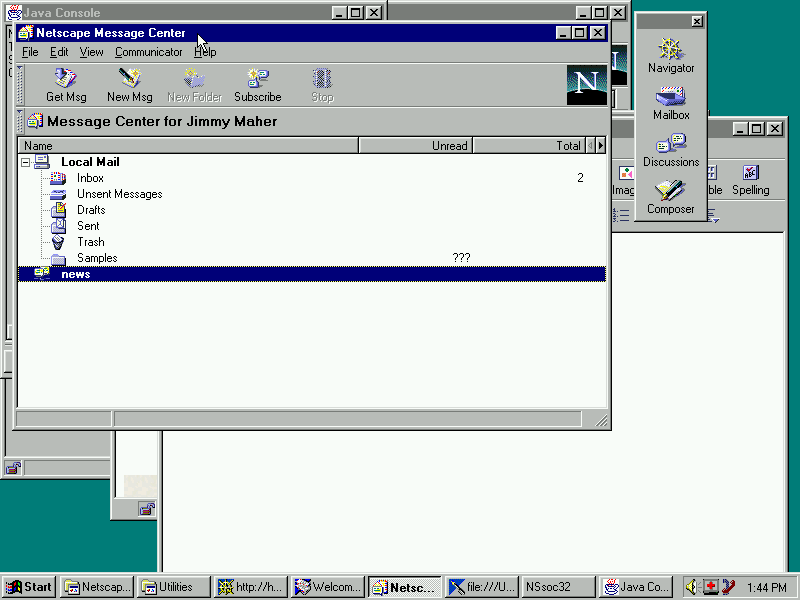Open the Edit menu
This screenshot has height=600, width=800.
pyautogui.click(x=59, y=52)
